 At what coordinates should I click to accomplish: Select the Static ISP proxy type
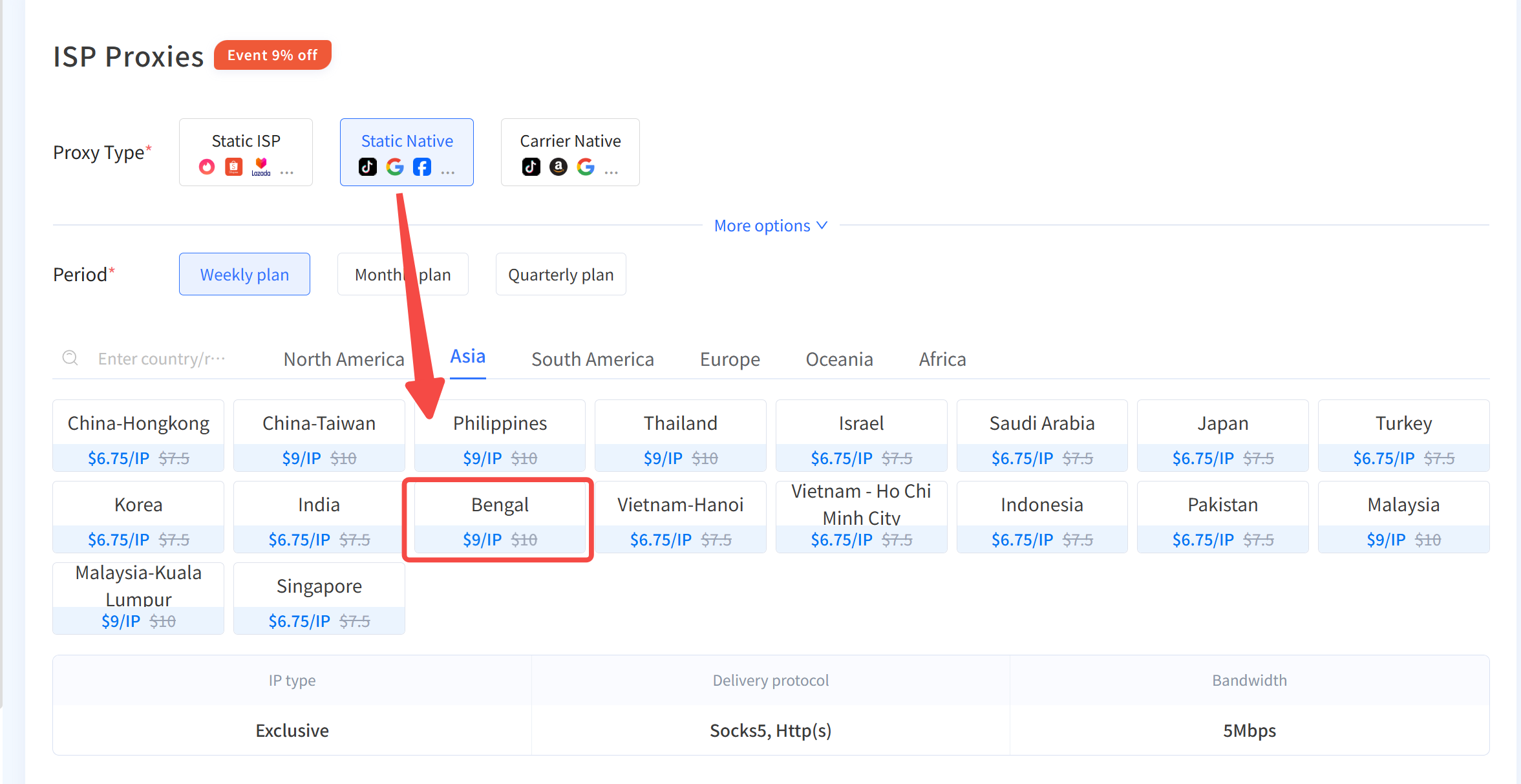246,153
